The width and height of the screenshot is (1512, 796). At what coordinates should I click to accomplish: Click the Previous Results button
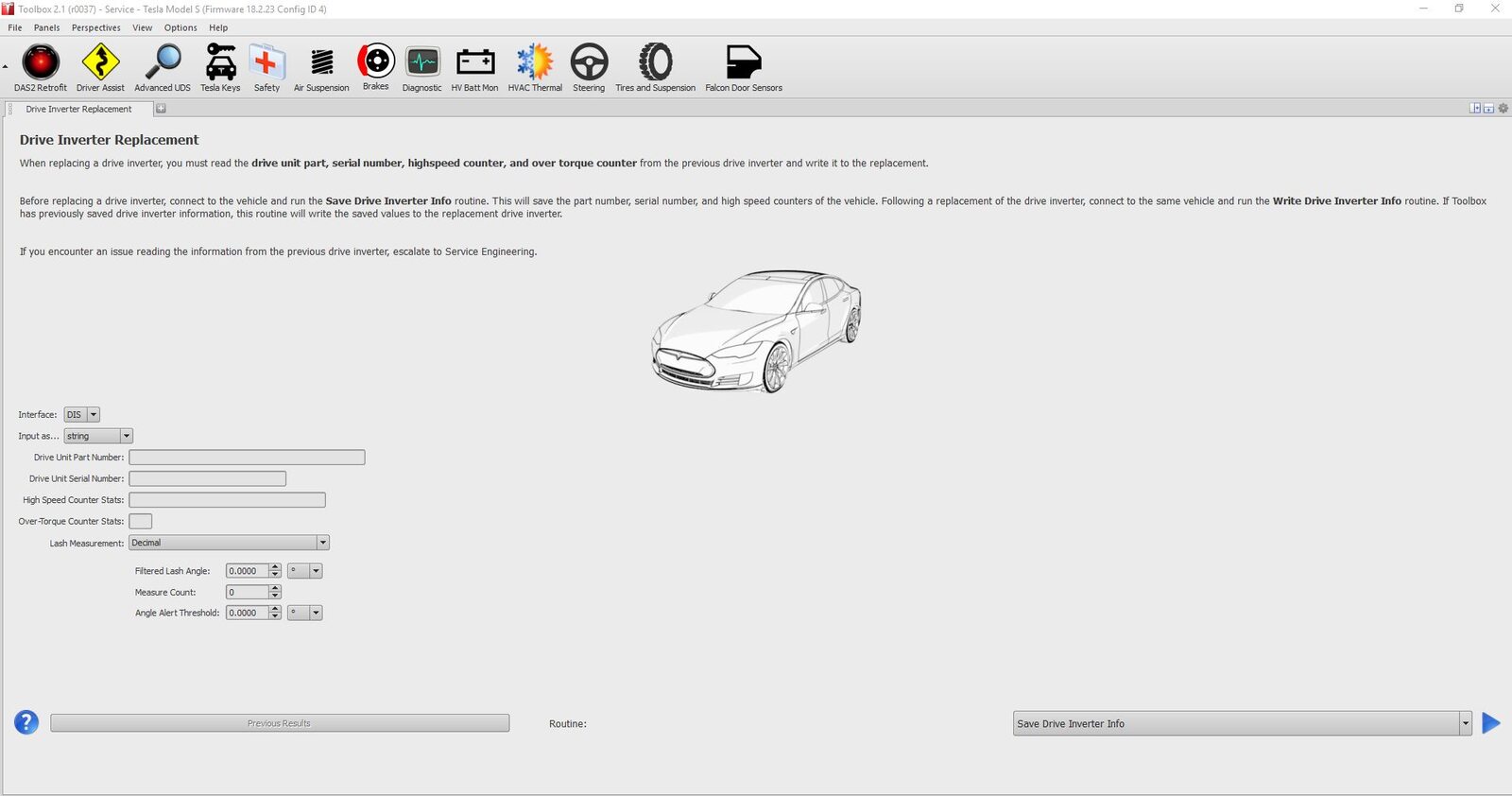point(280,723)
